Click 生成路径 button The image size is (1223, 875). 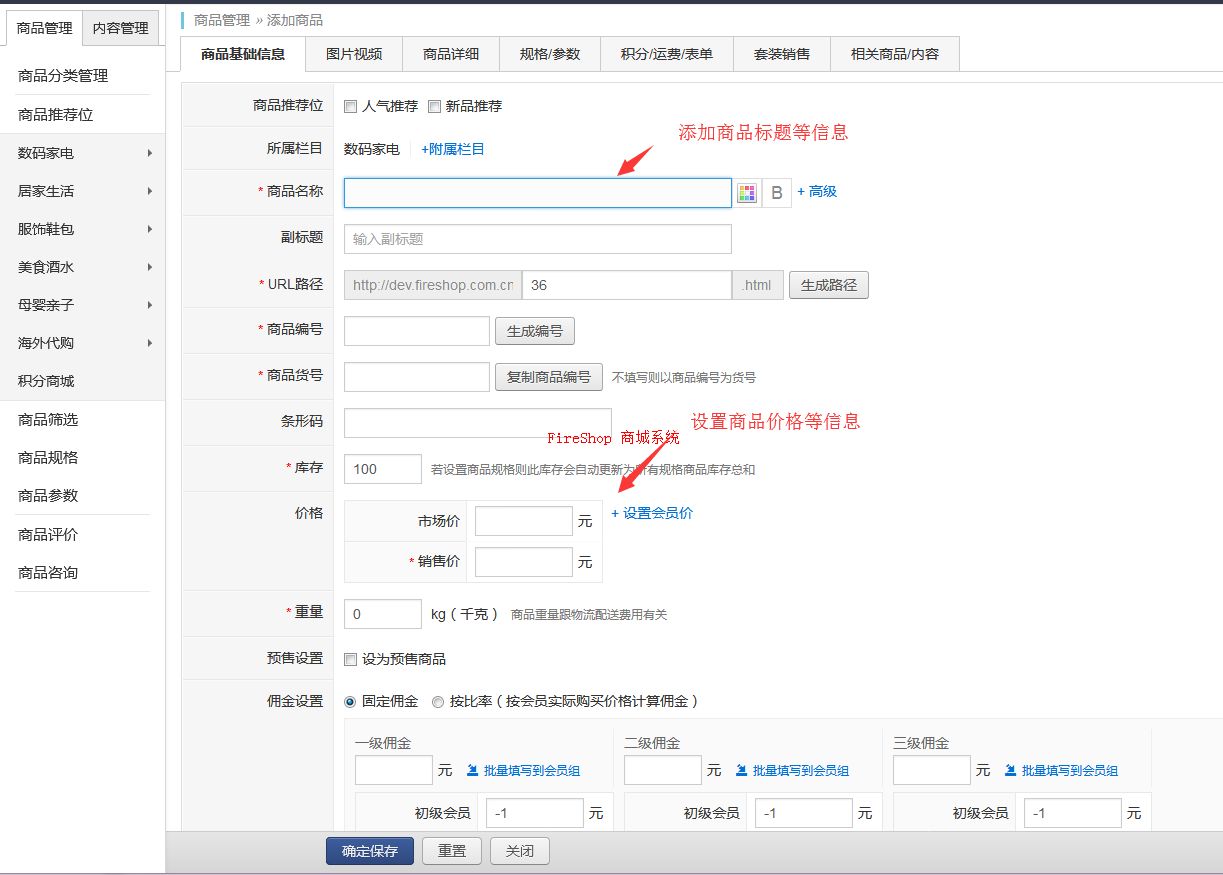coord(829,285)
